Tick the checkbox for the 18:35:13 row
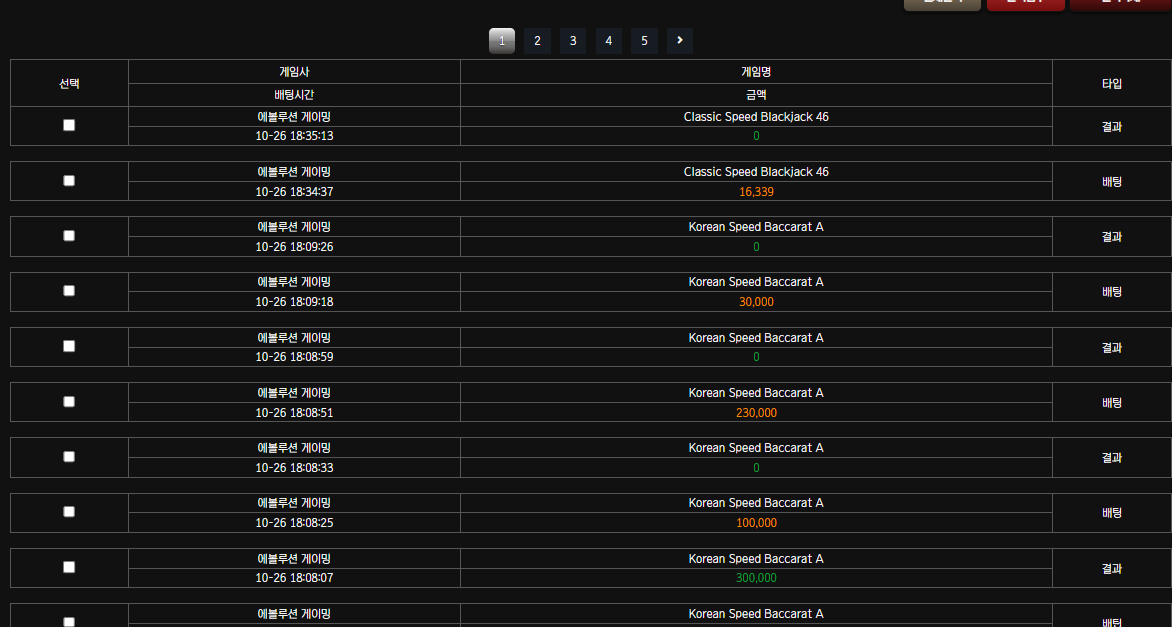Viewport: 1172px width, 627px height. 69,126
